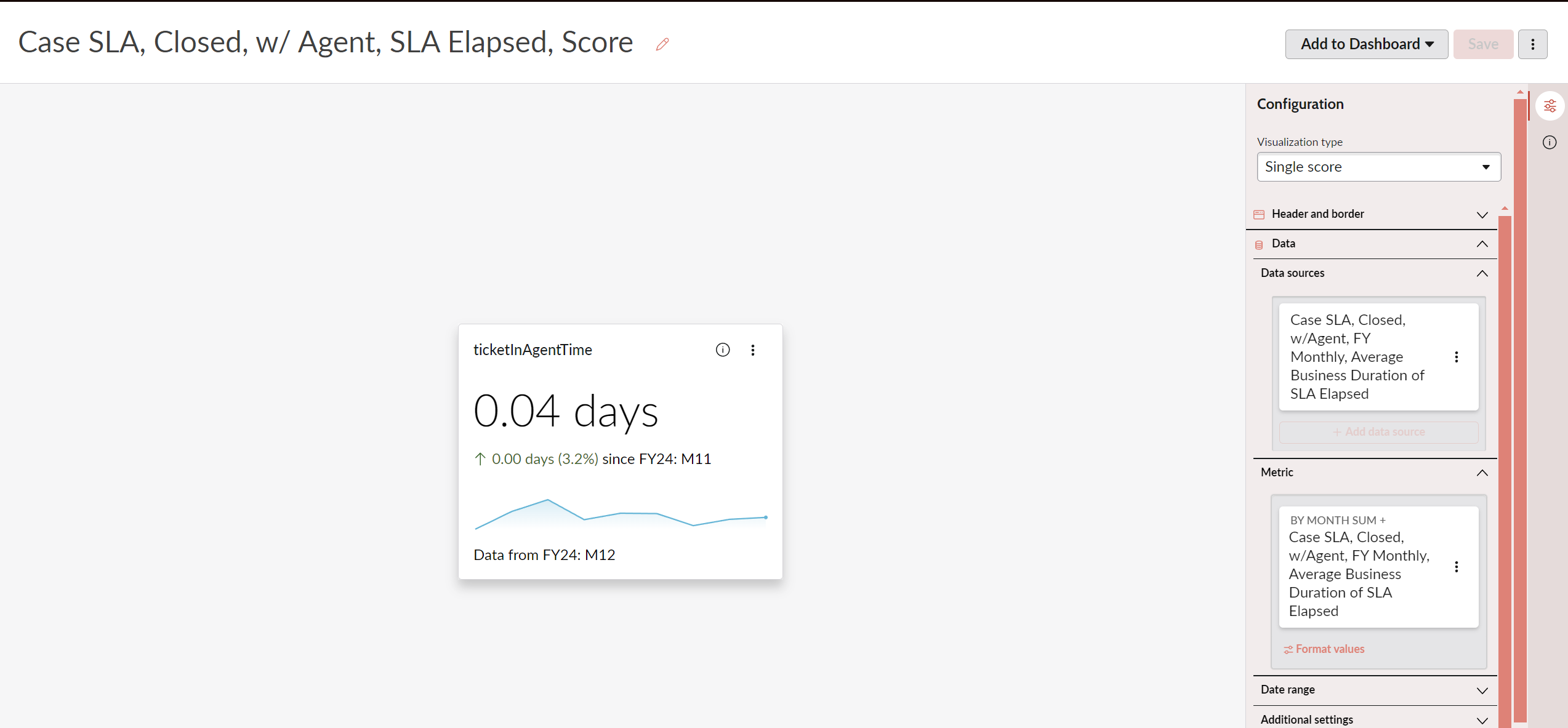Open the BY MONTH SUM metric card menu

pos(1456,567)
